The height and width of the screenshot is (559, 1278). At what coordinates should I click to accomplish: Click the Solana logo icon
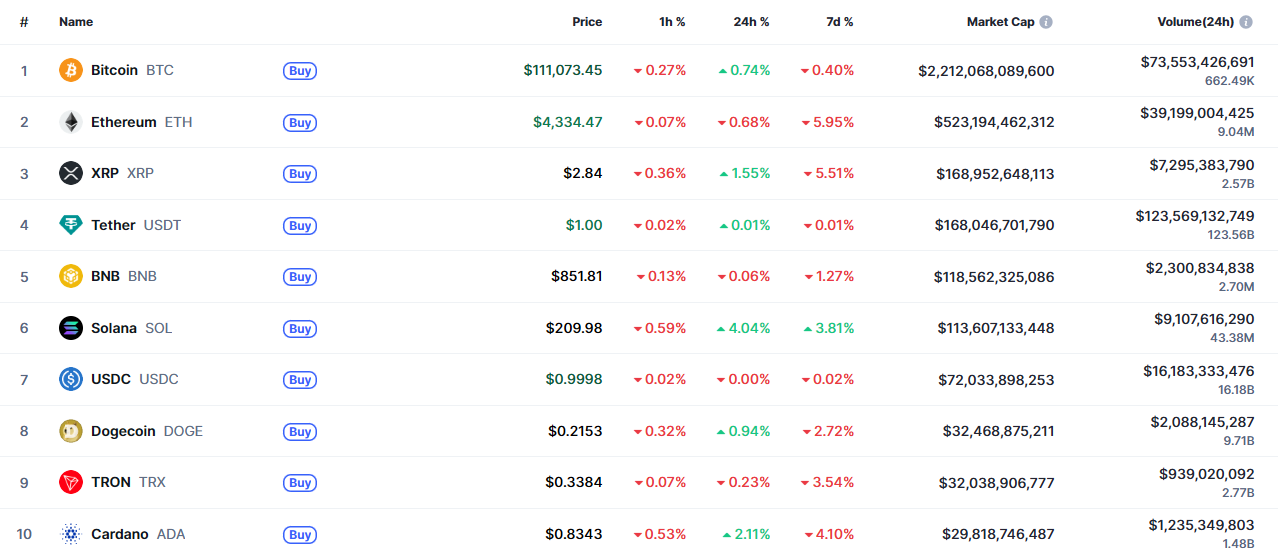[x=70, y=328]
